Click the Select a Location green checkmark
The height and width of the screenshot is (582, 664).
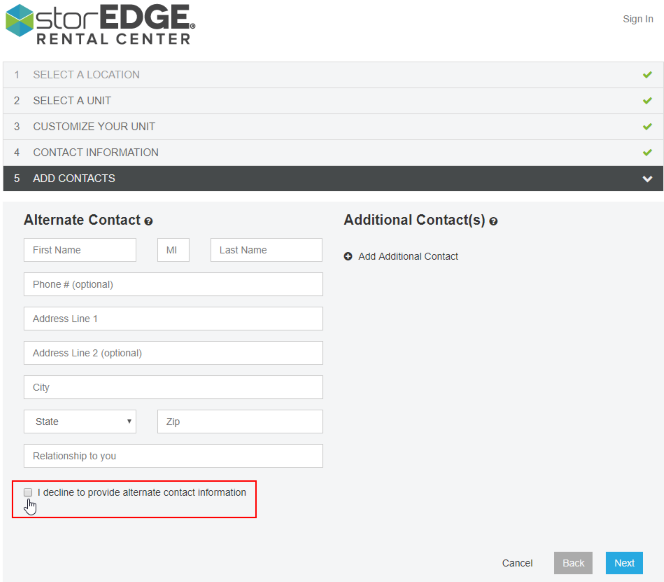tap(647, 75)
